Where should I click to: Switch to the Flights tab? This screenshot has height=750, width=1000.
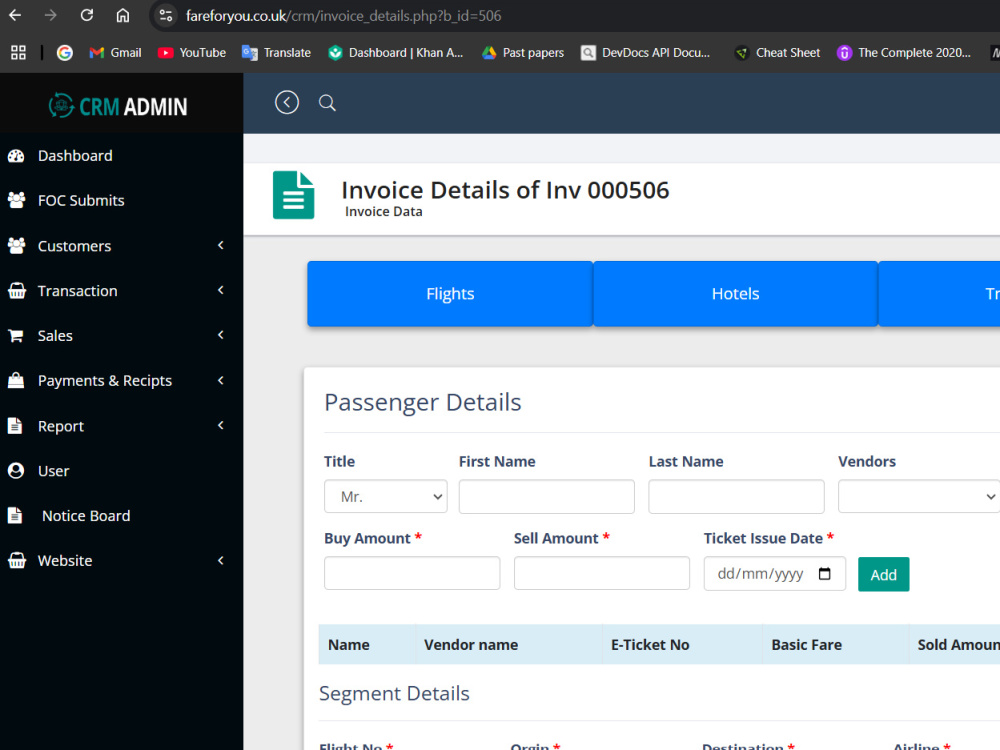pos(450,293)
